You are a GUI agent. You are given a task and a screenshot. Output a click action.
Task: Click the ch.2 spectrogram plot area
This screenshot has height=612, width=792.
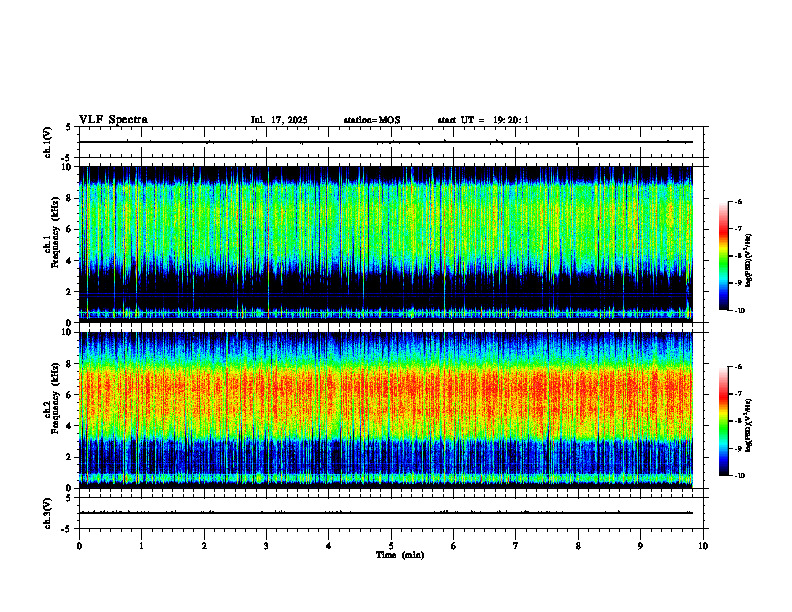[386, 410]
